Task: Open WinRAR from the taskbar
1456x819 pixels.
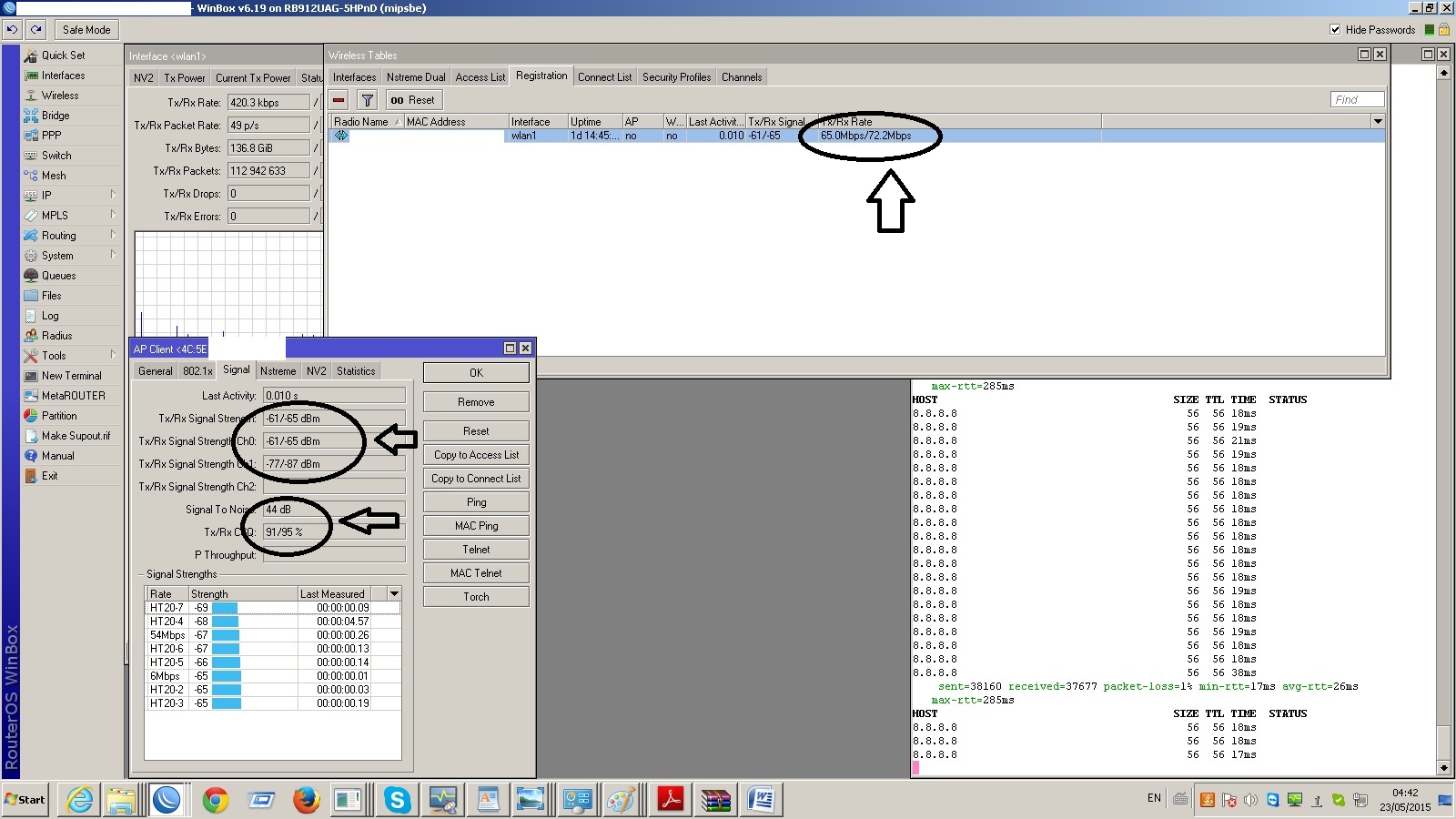Action: 715,800
